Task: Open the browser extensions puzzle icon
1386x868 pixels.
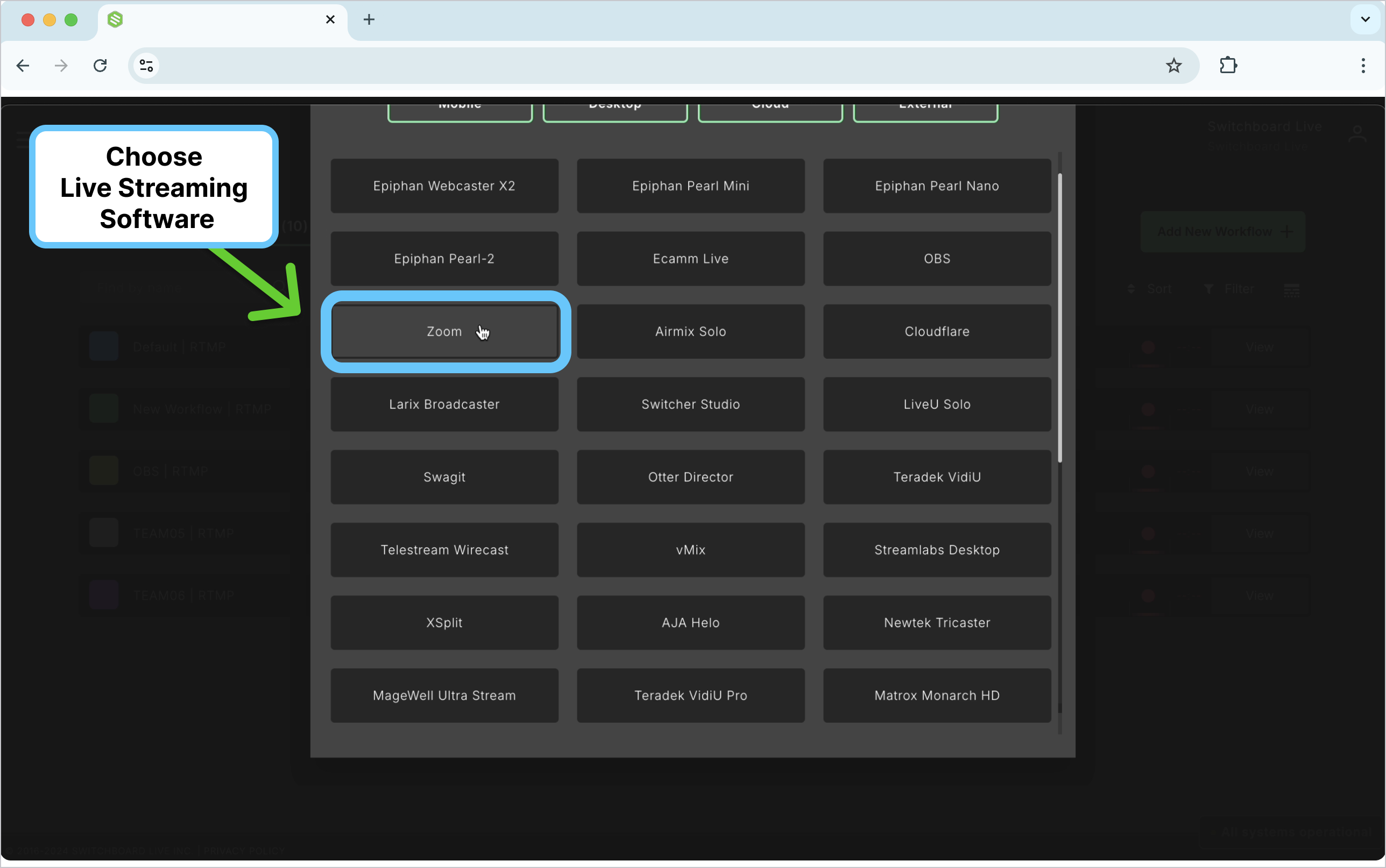Action: [x=1228, y=66]
